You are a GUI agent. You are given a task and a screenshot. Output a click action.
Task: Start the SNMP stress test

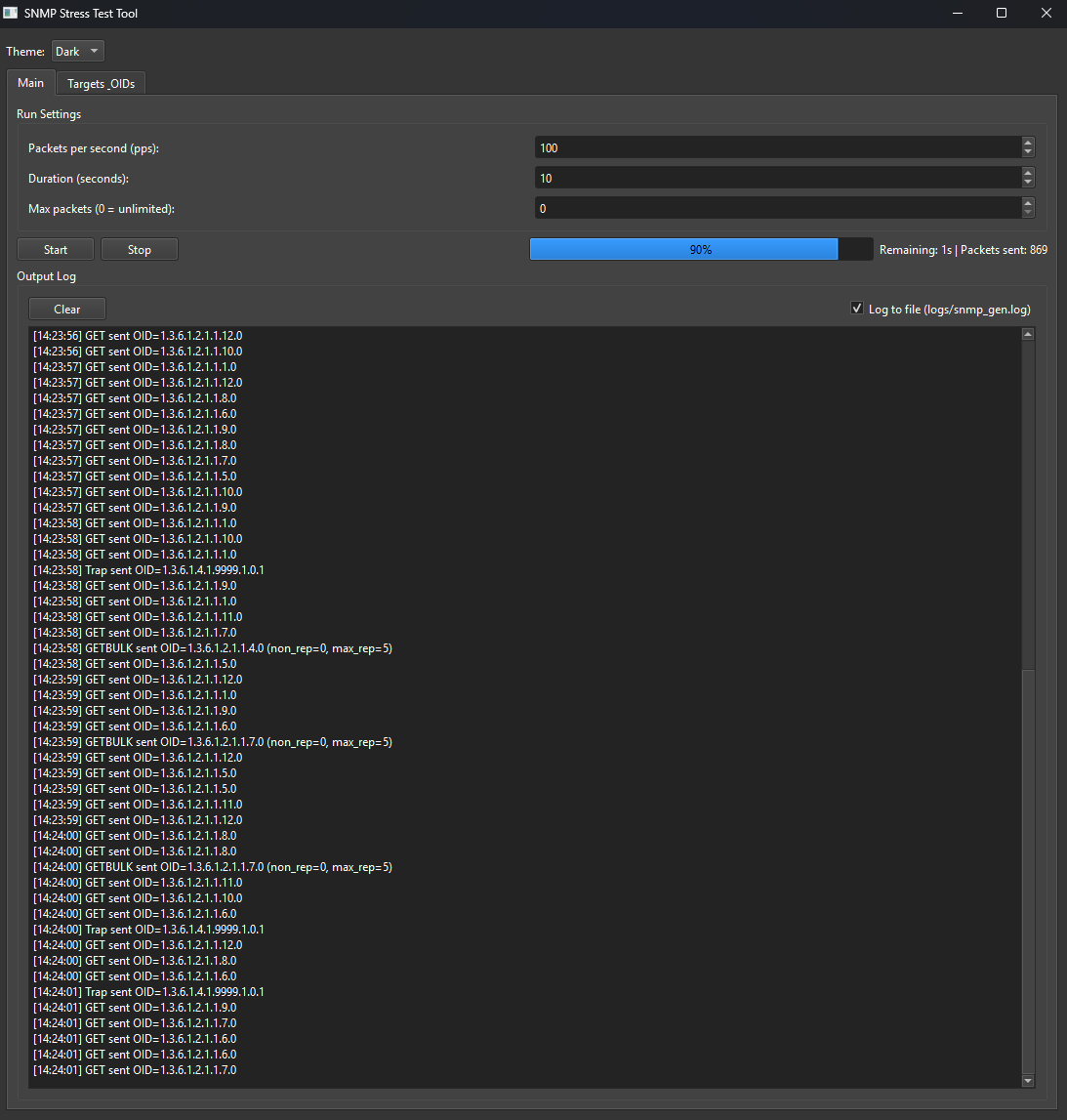coord(55,249)
